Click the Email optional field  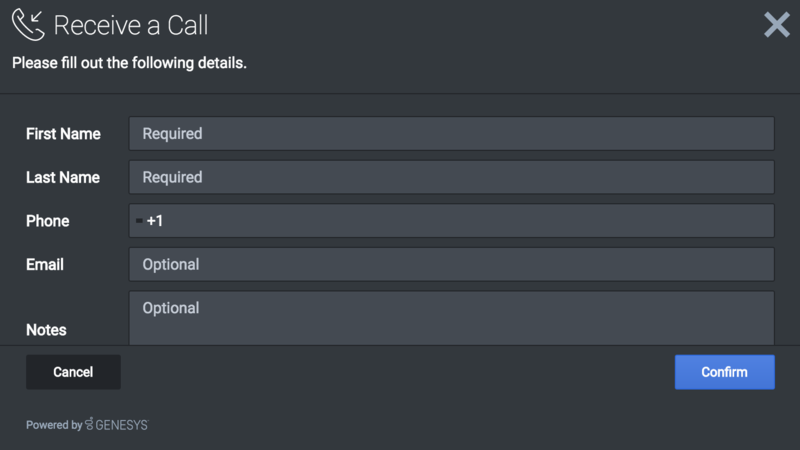(451, 265)
